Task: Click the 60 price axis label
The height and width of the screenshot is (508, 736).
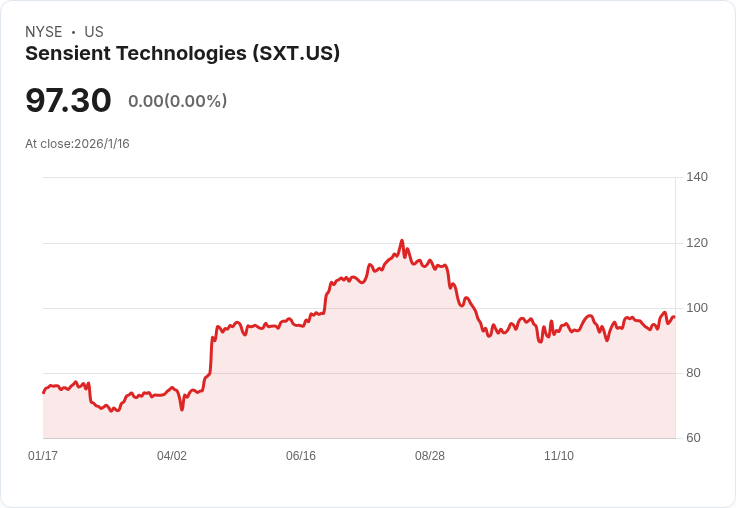Action: [693, 438]
